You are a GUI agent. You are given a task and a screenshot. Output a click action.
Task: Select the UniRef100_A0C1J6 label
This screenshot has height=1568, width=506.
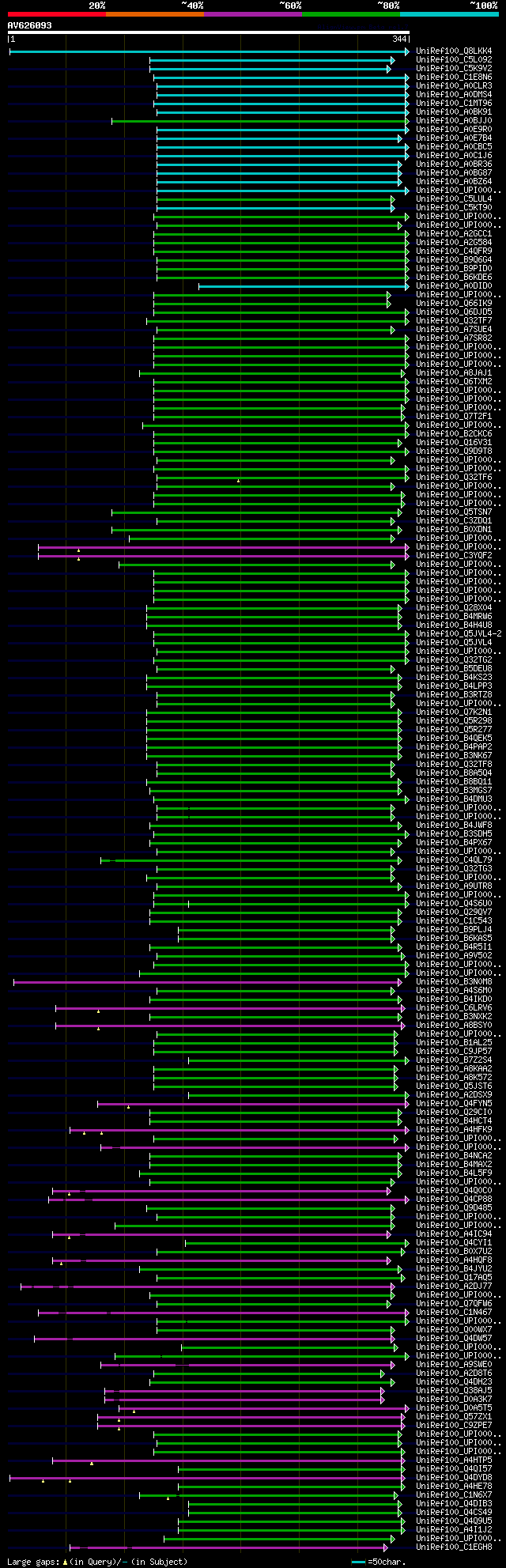(454, 156)
